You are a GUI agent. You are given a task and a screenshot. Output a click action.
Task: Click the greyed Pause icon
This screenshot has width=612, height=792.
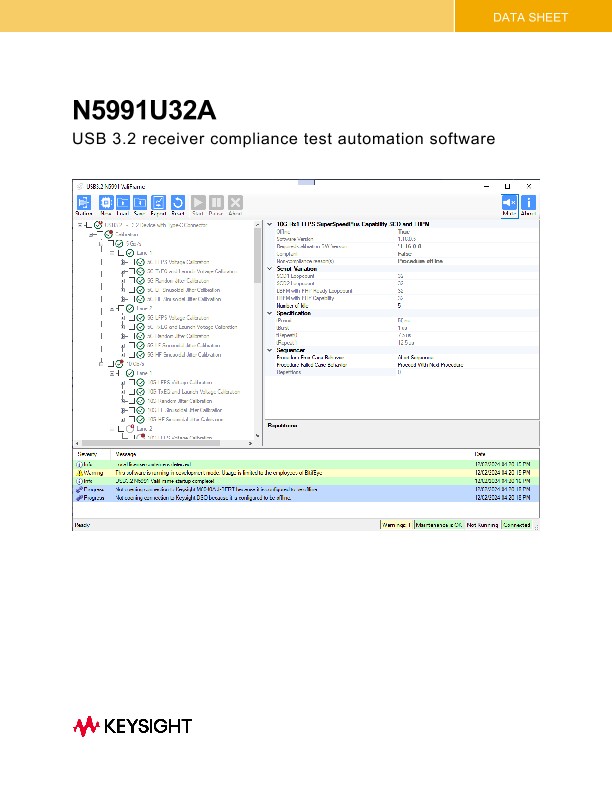216,203
